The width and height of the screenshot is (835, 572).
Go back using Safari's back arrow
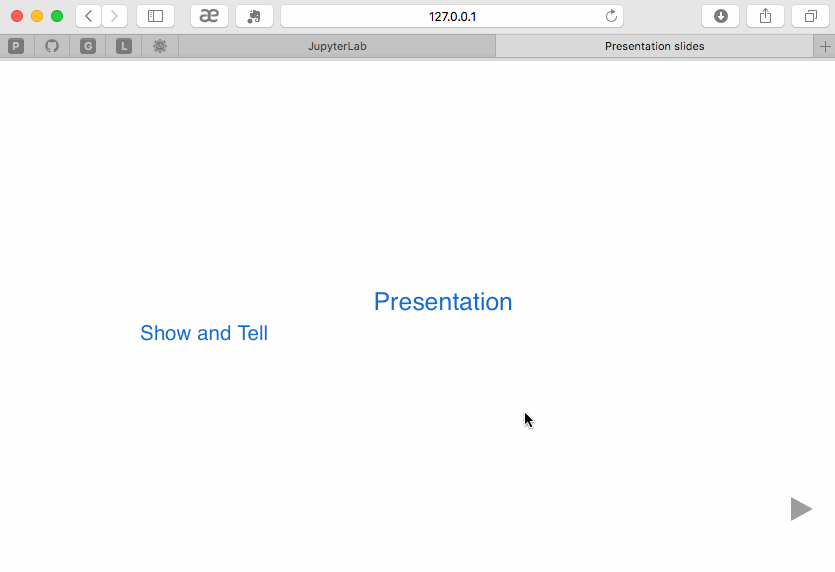tap(88, 16)
